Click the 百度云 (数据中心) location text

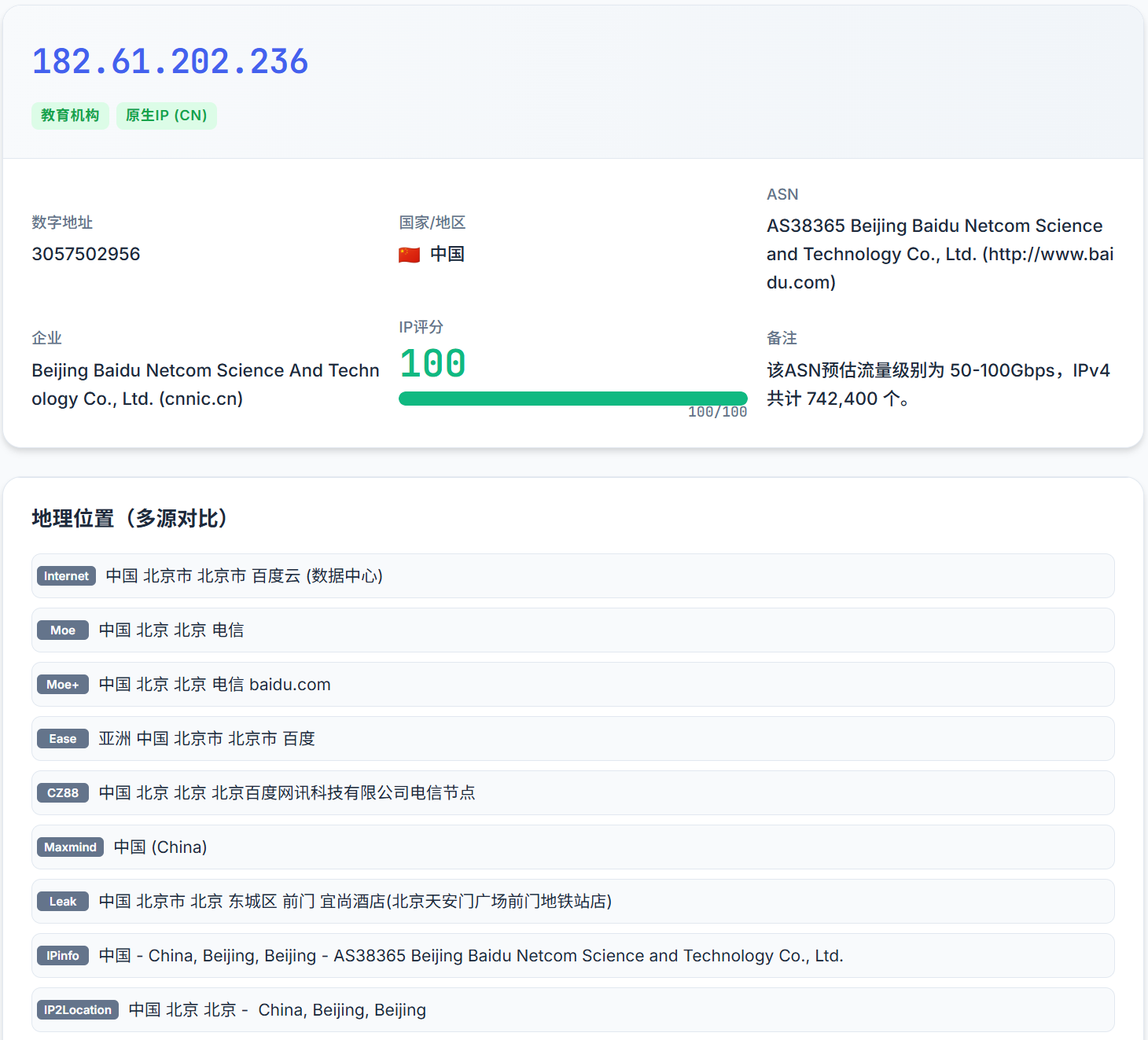pos(318,576)
